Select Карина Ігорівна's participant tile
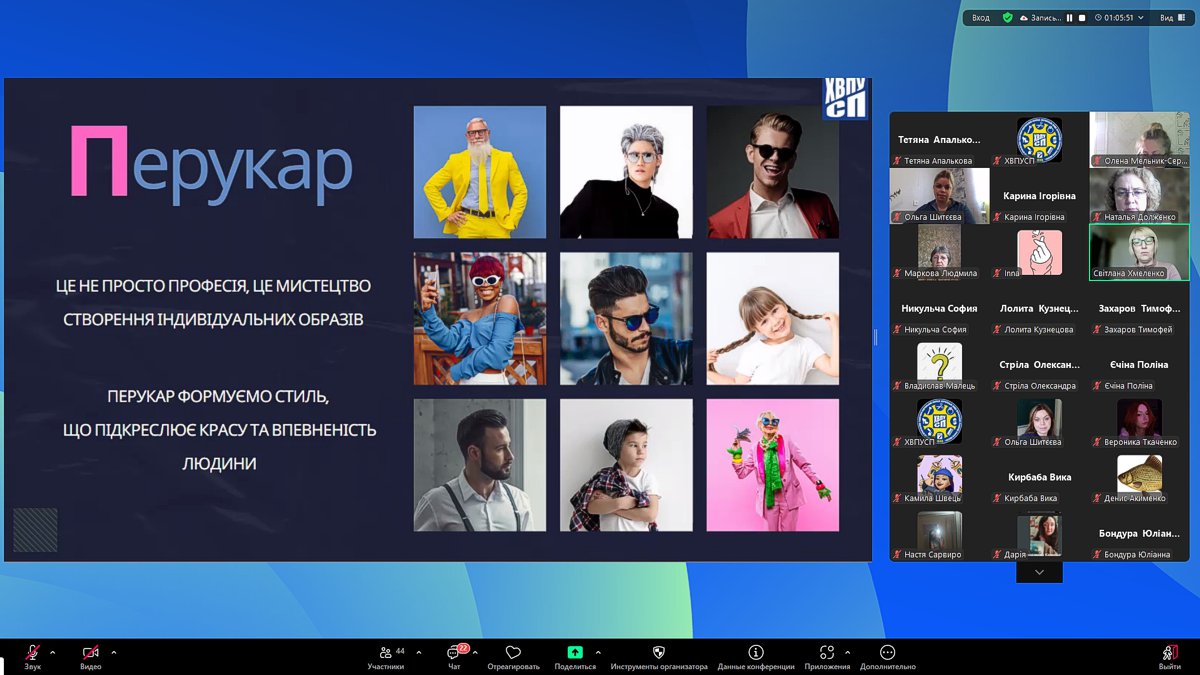1200x675 pixels. coord(1039,196)
